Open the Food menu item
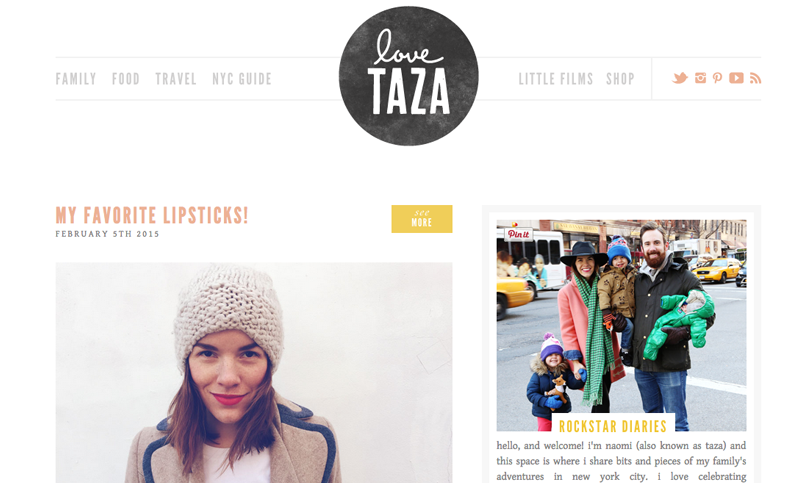Image resolution: width=809 pixels, height=483 pixels. point(126,79)
